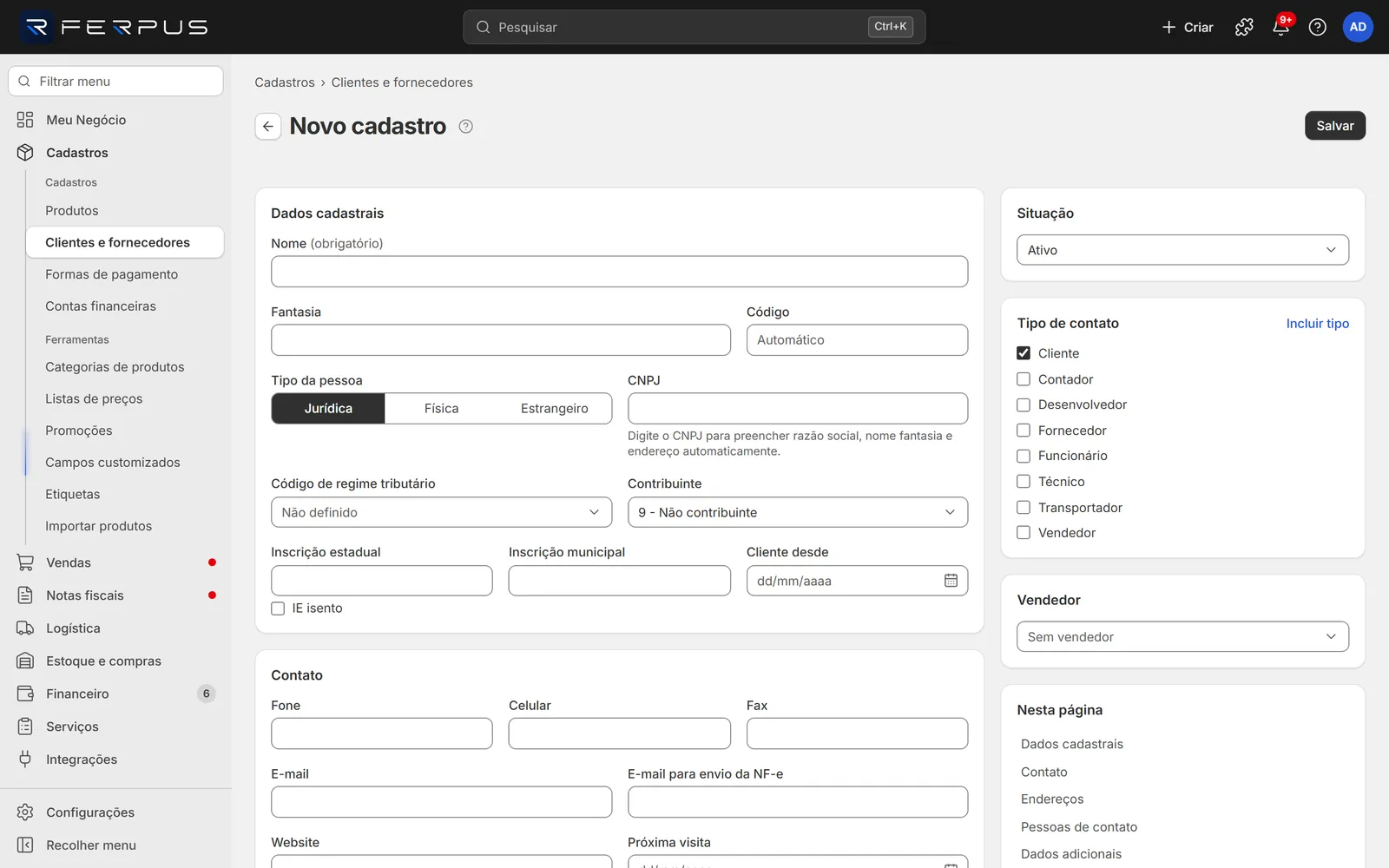Click the Nome (obrigatório) input field
The image size is (1389, 868).
point(619,272)
